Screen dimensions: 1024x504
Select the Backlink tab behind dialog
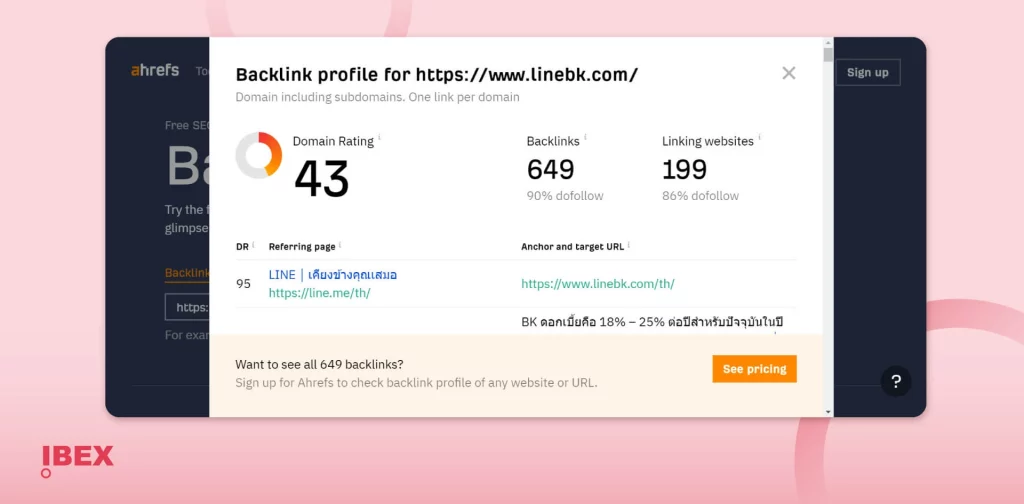pos(187,273)
